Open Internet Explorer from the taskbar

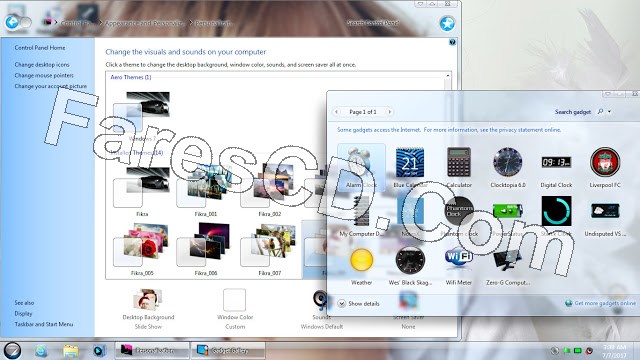coord(41,351)
